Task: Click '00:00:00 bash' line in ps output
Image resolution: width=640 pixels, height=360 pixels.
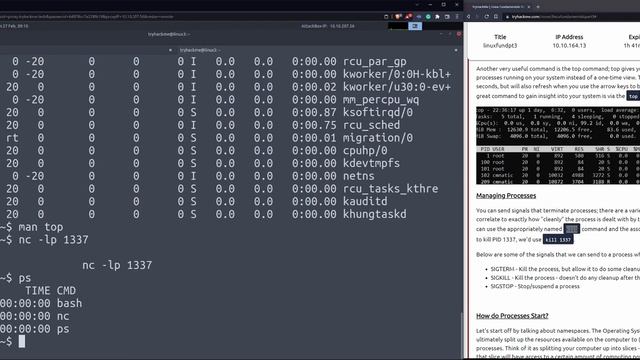Action: pos(41,303)
